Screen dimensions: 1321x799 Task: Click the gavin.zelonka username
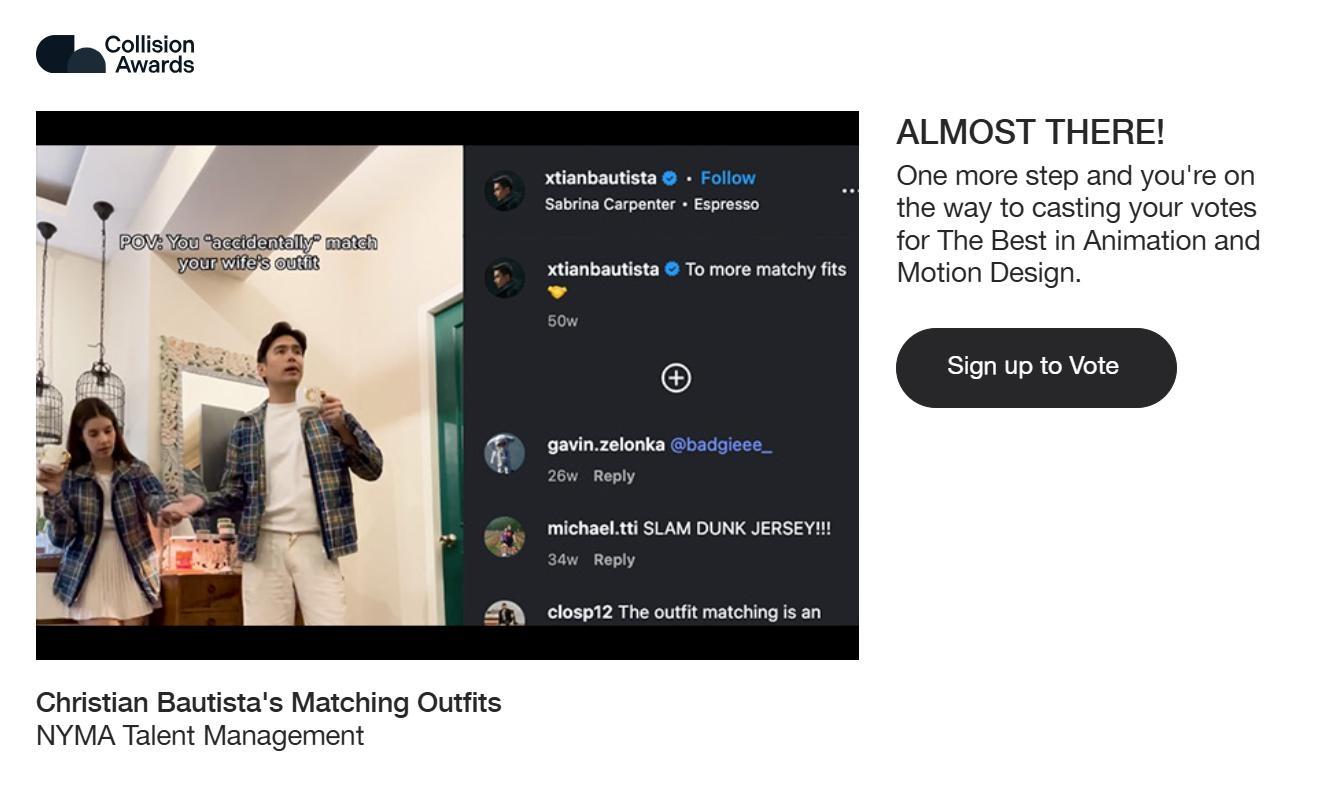(605, 445)
